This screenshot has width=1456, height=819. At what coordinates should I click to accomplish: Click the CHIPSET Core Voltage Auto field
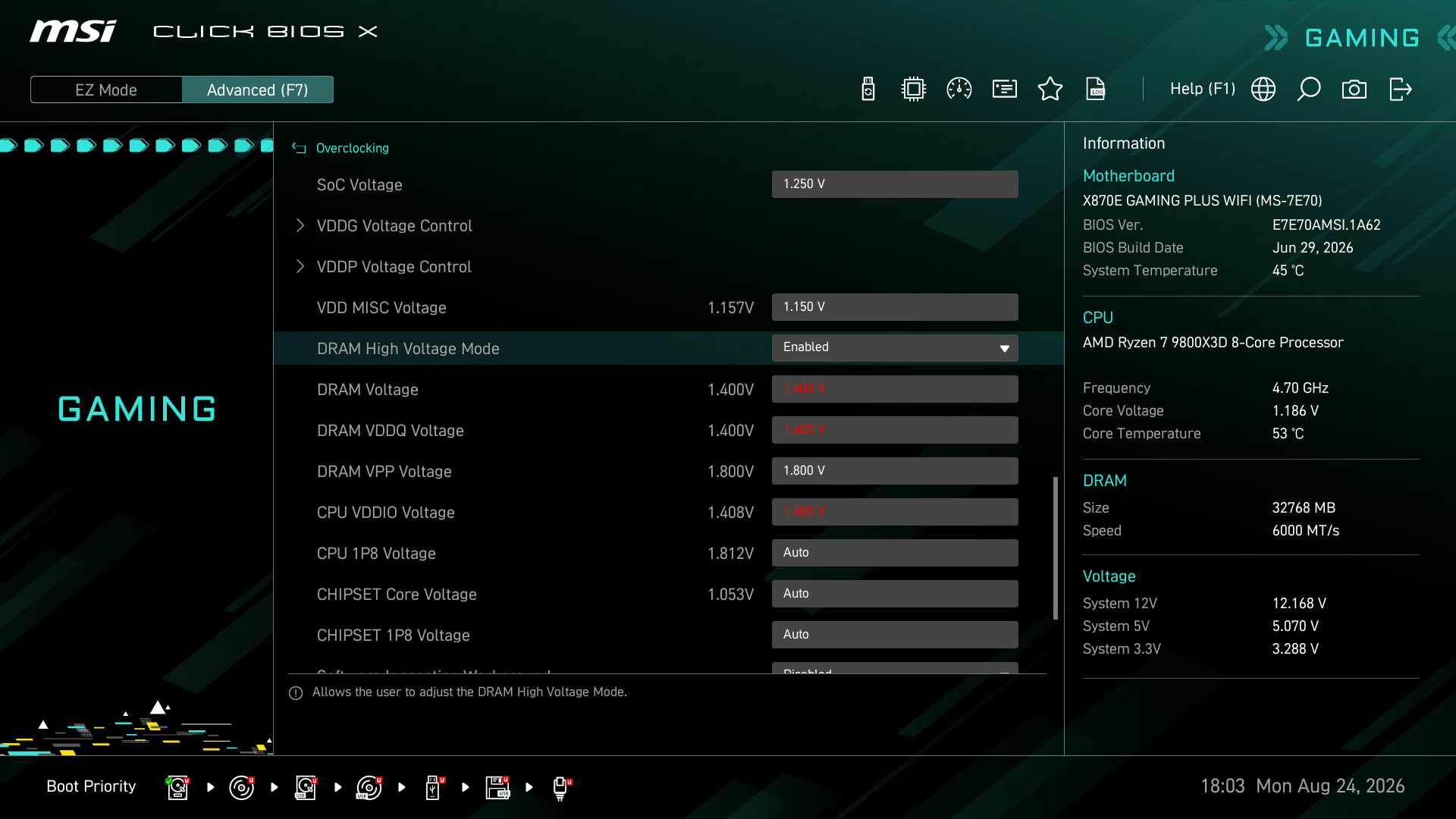point(895,594)
